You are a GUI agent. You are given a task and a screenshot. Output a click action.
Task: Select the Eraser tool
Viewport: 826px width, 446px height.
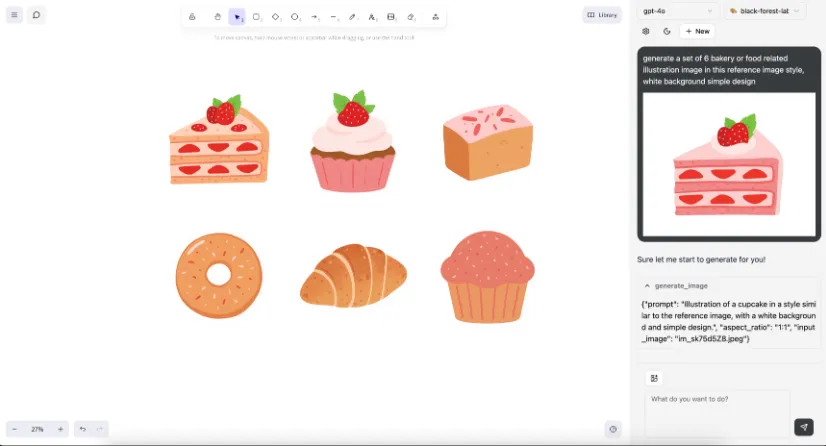point(411,17)
